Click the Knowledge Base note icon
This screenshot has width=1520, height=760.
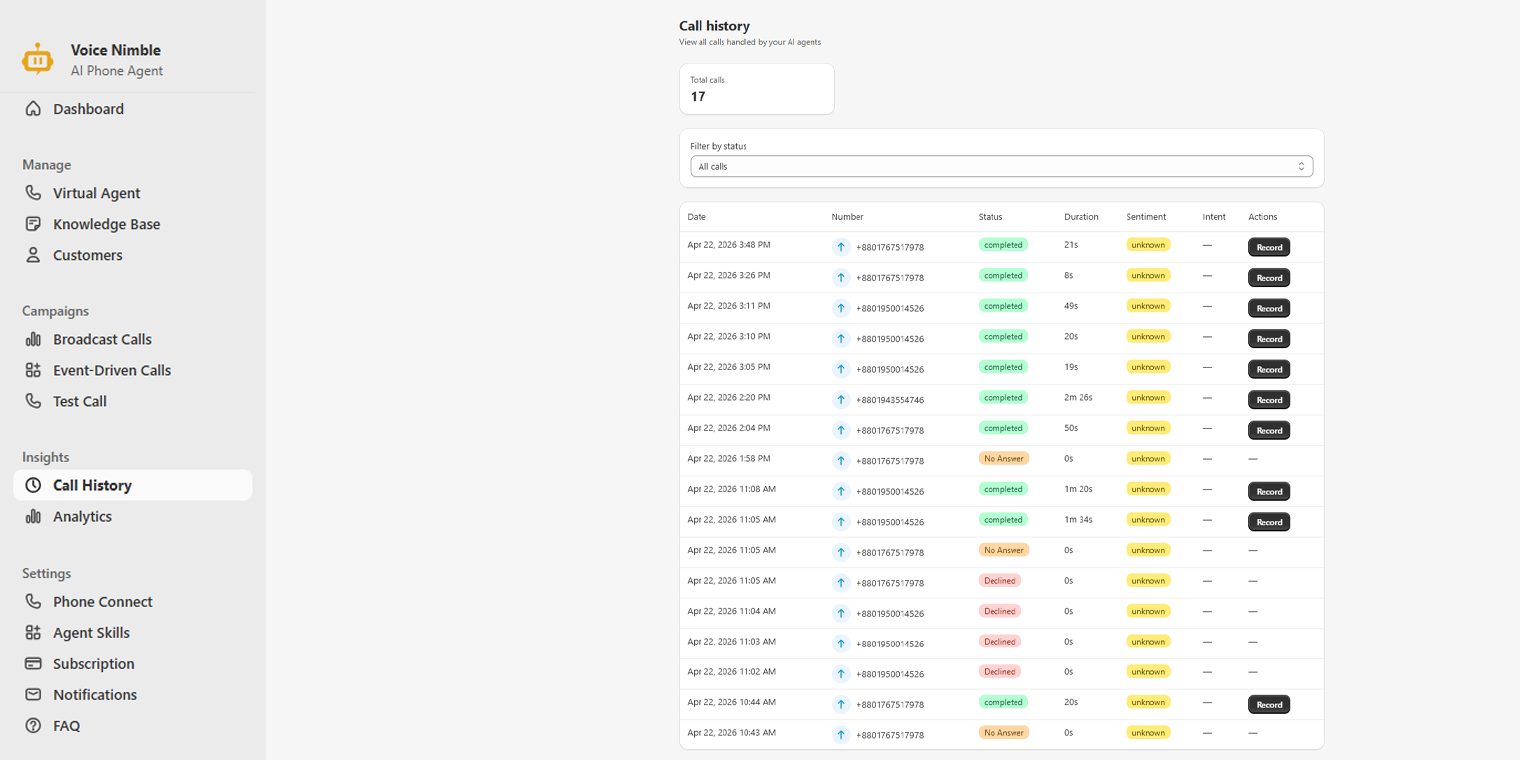[33, 224]
